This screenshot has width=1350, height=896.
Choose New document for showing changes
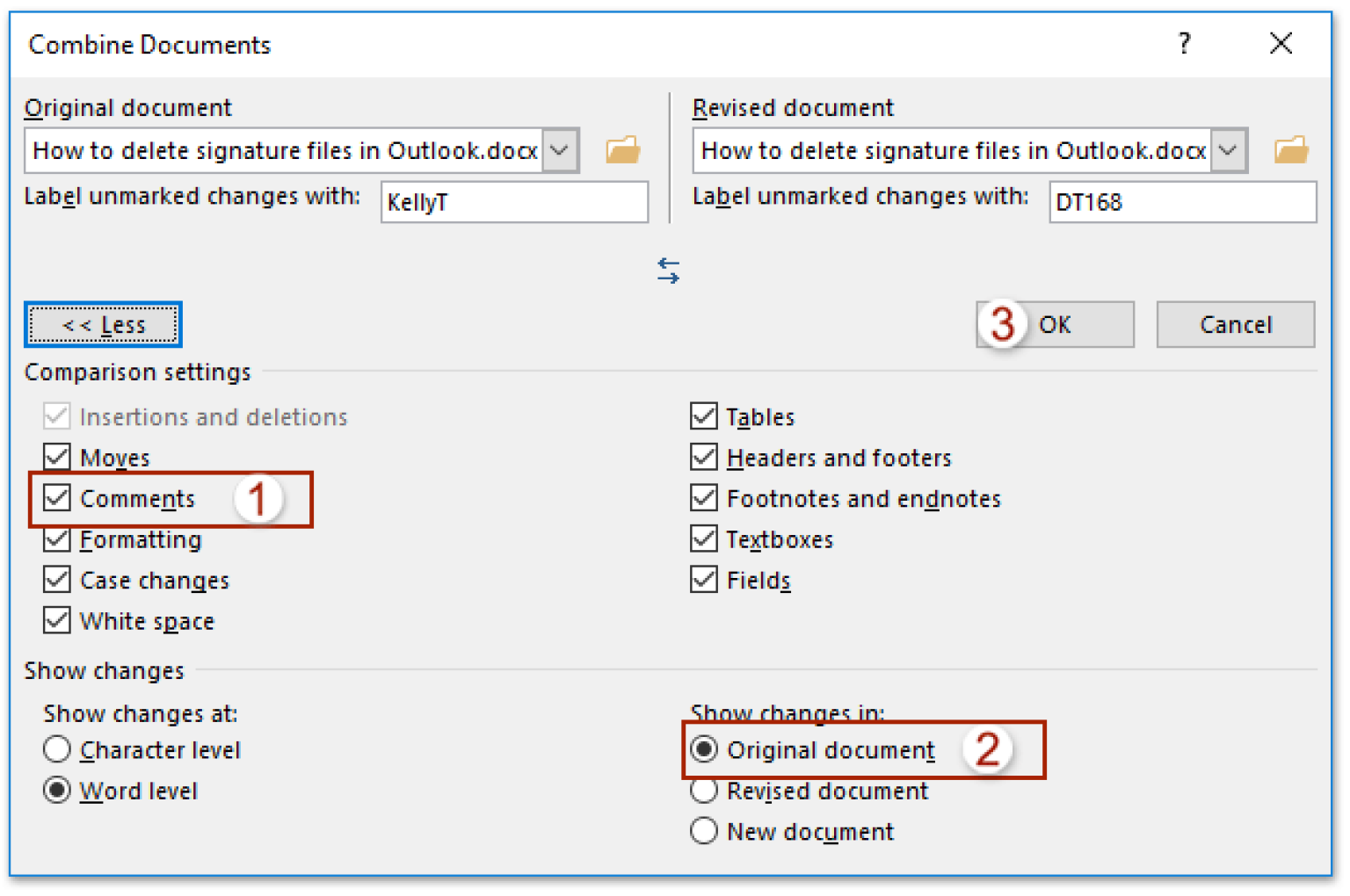(704, 831)
